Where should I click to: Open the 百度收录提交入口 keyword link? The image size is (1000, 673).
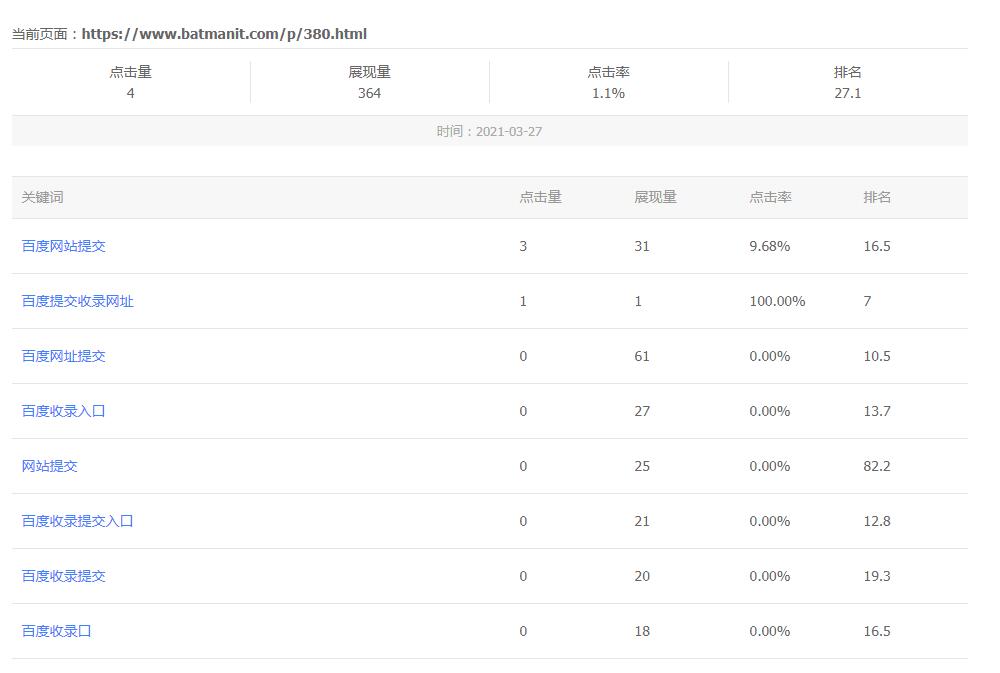pos(78,521)
